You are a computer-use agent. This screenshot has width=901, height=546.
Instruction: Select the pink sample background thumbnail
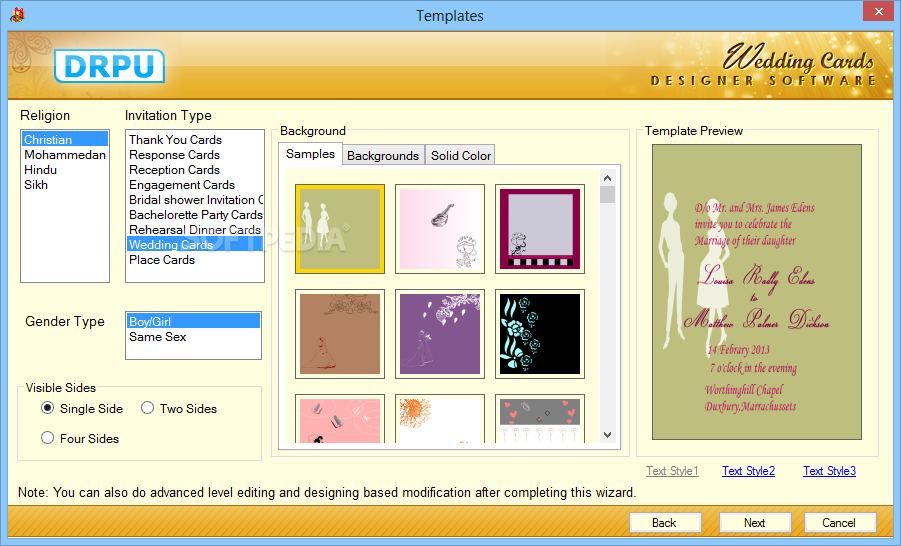pos(340,419)
